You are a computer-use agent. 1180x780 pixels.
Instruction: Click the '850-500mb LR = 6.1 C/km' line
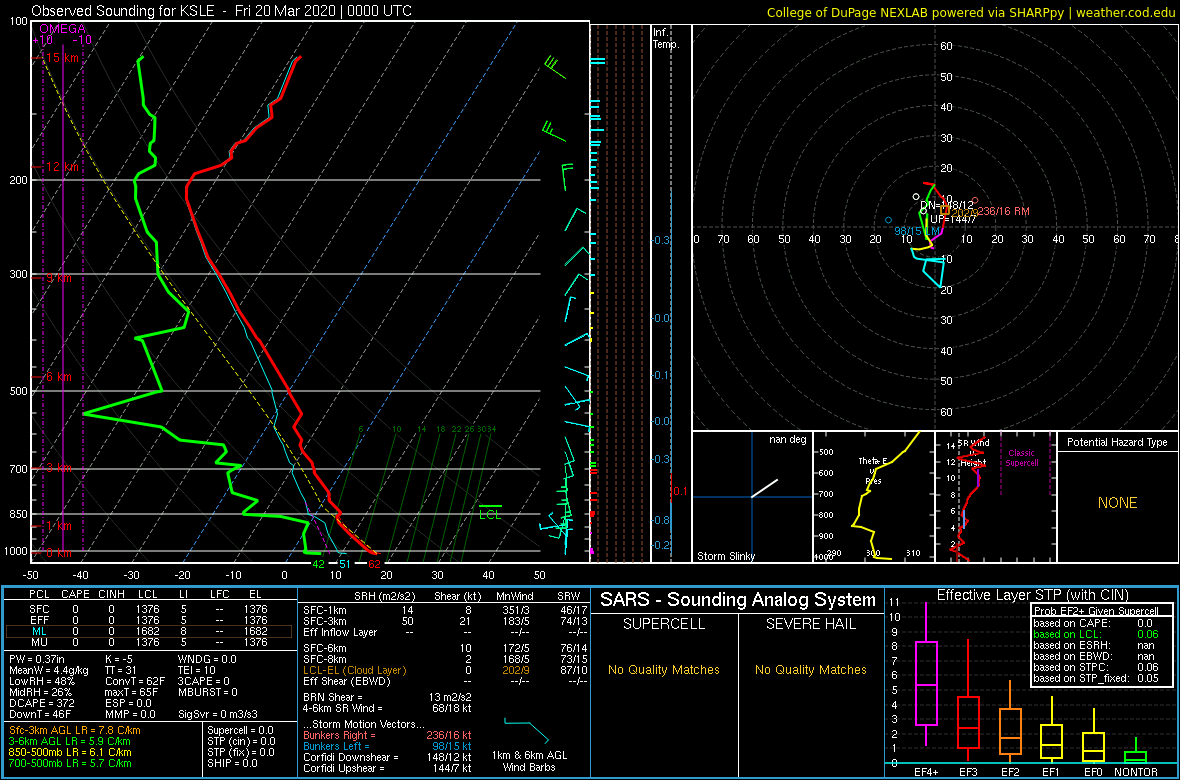pos(71,751)
